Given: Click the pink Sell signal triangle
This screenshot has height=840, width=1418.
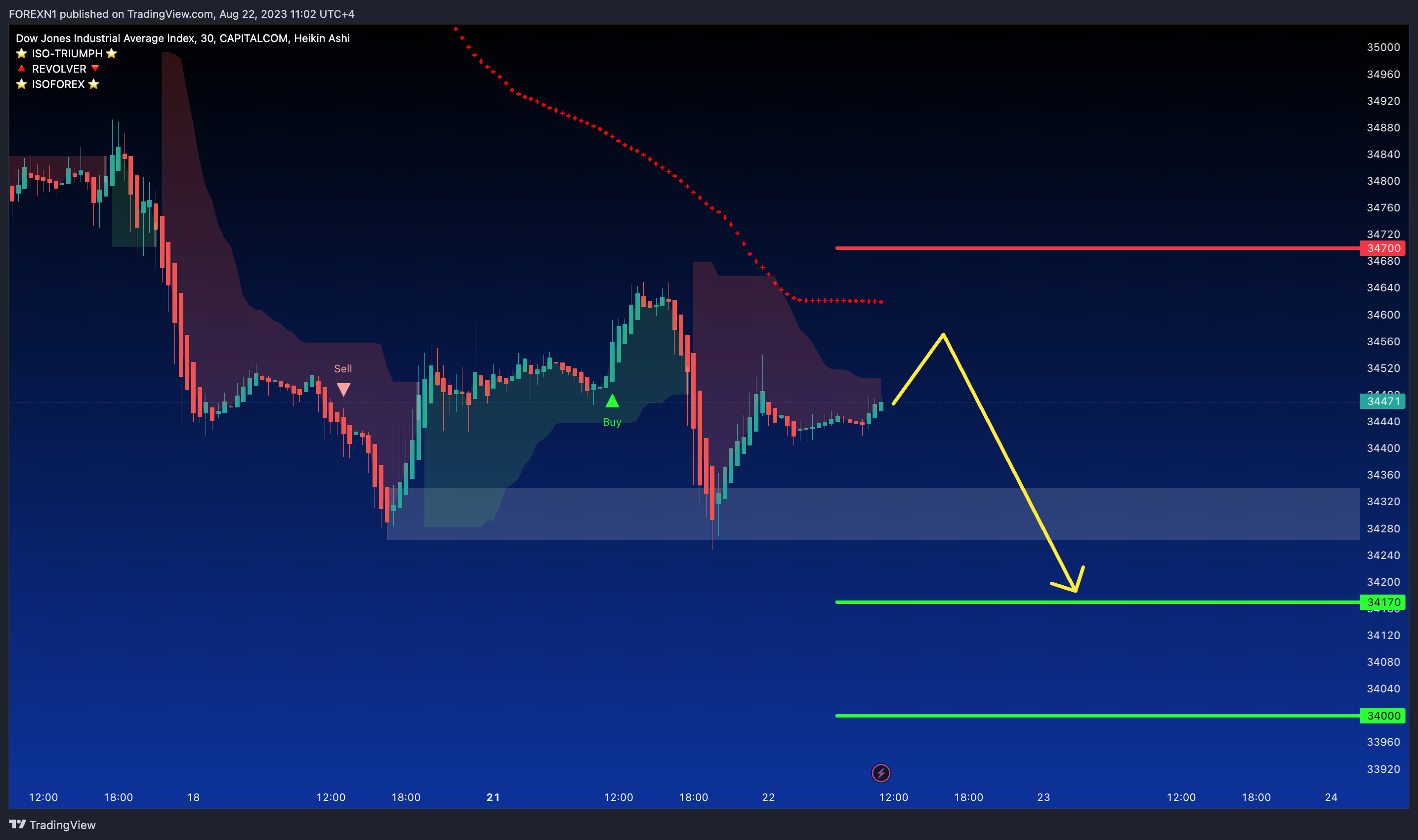Looking at the screenshot, I should [x=343, y=390].
